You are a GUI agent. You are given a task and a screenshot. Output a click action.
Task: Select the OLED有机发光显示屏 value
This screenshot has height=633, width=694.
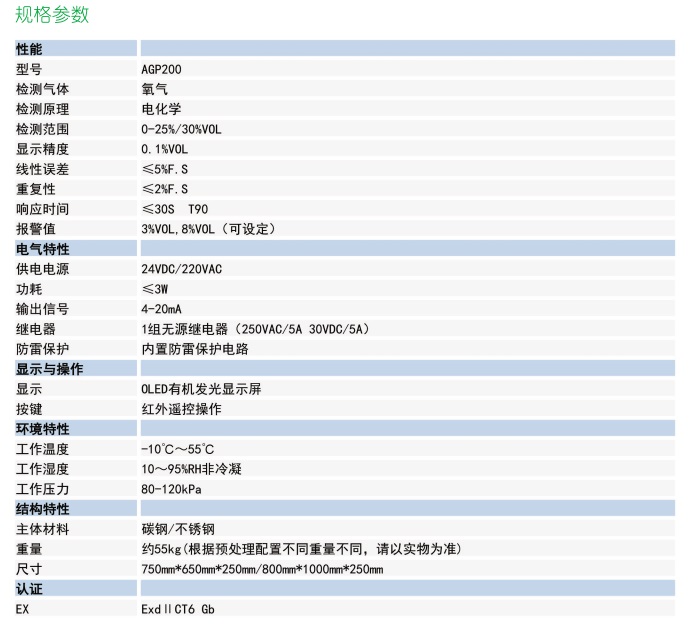point(201,389)
